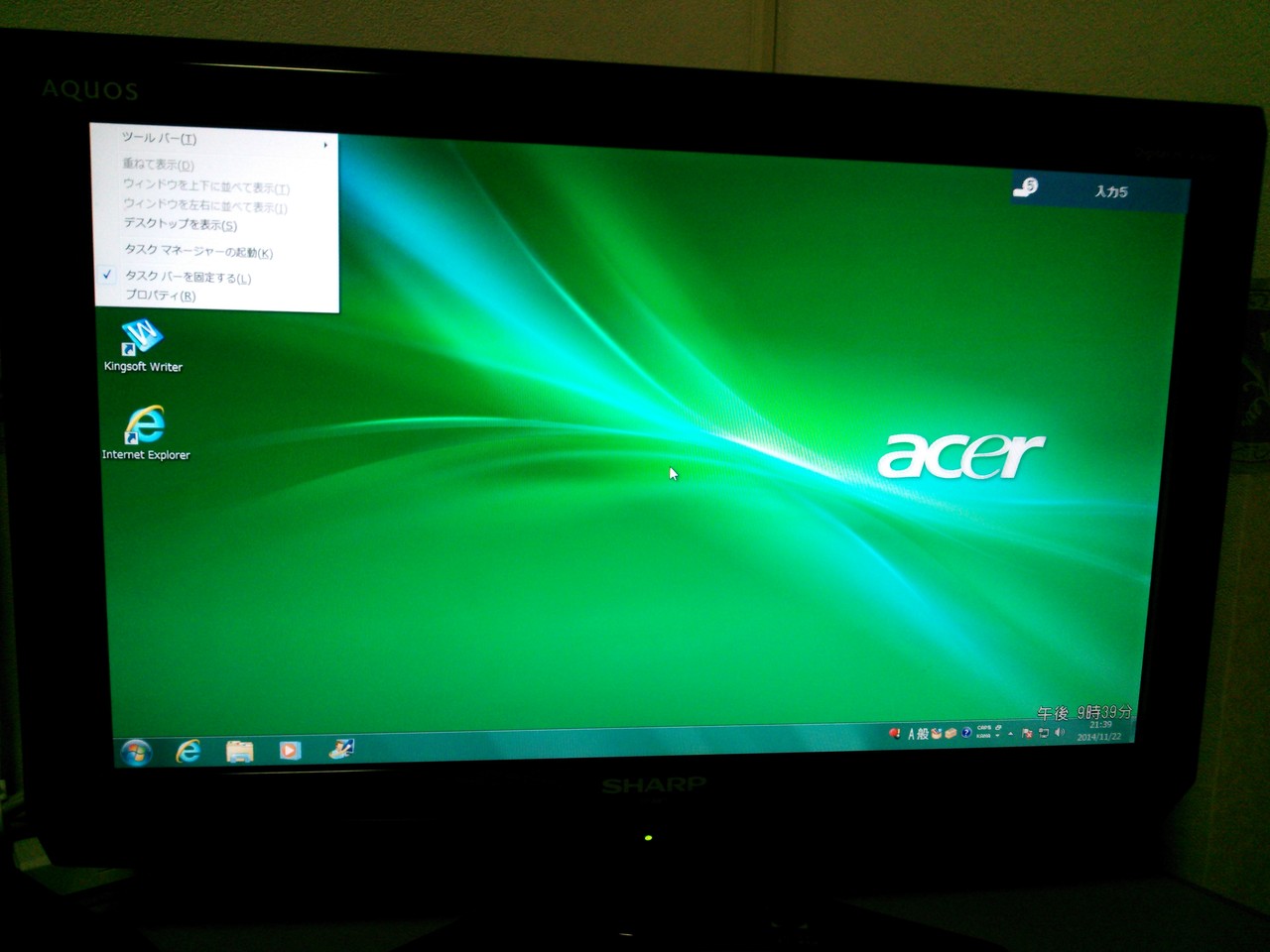Open プロパティ from the taskbar menu

click(160, 296)
